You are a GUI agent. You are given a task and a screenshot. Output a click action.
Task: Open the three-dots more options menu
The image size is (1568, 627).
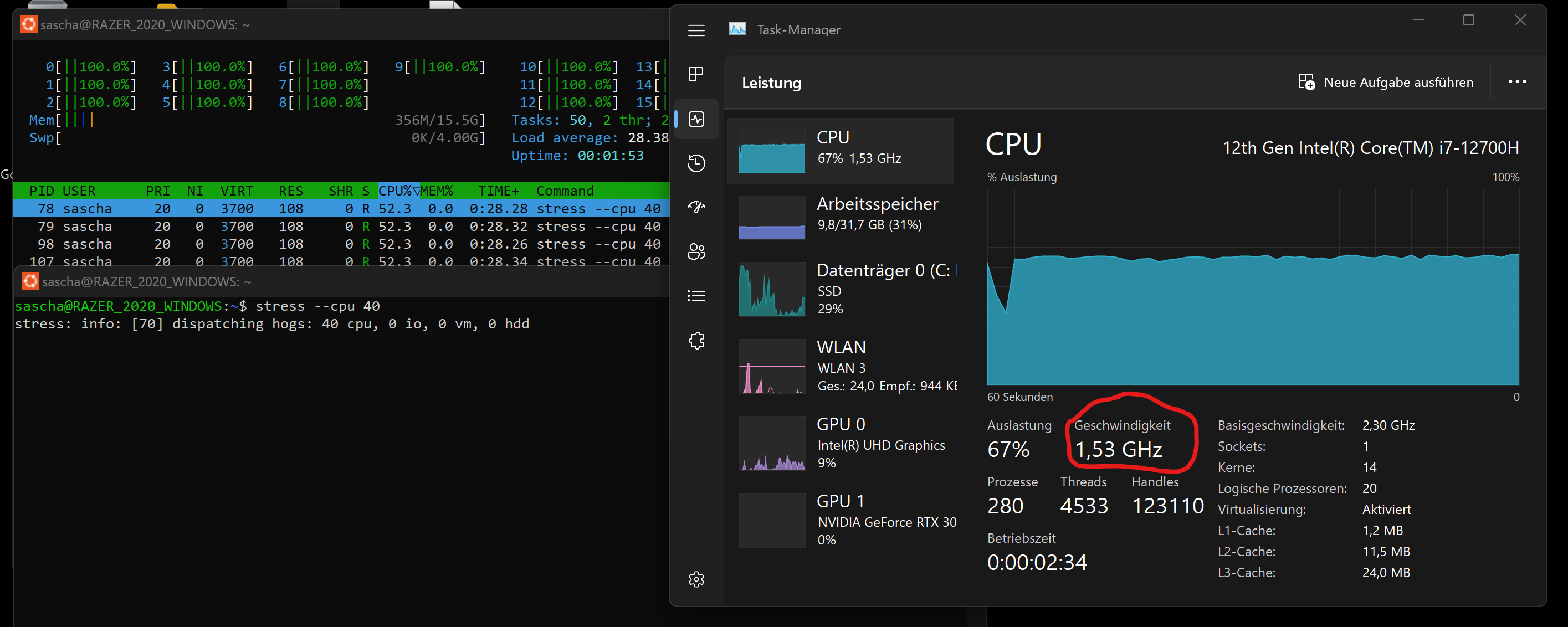tap(1516, 82)
